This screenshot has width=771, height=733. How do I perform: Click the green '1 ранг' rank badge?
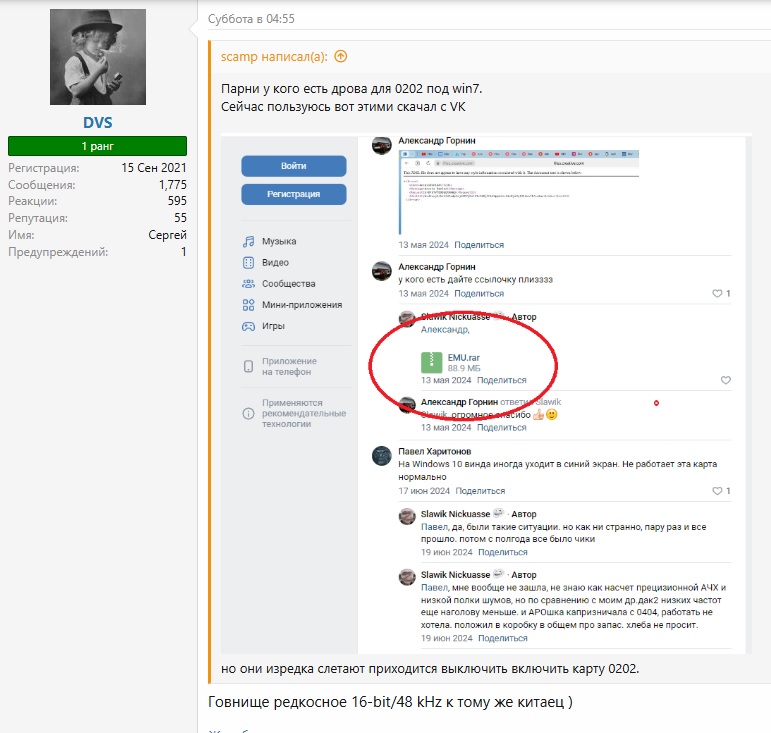[97, 146]
